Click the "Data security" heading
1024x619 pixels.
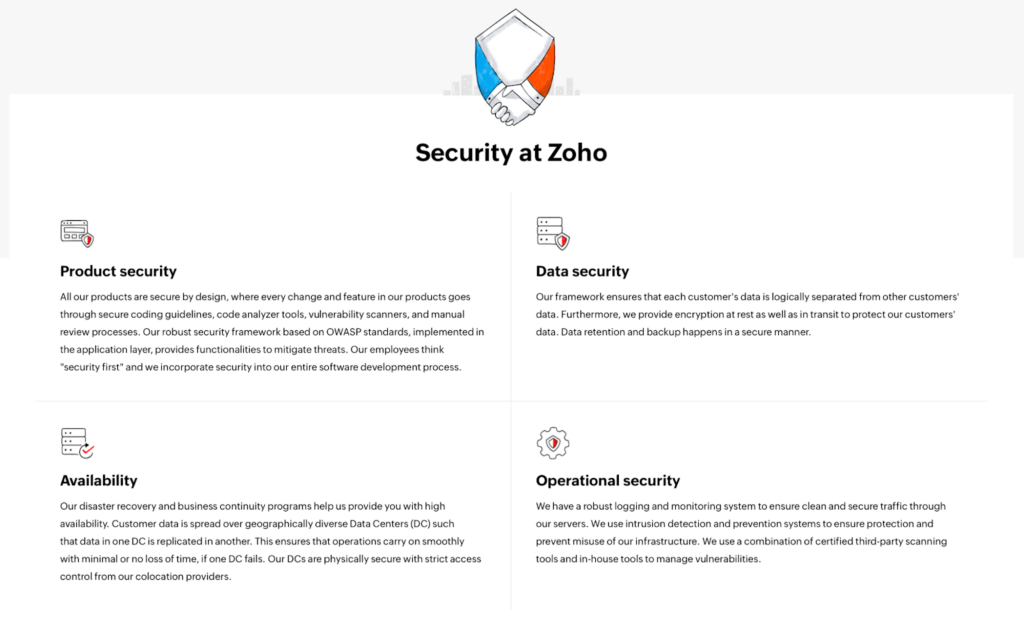[582, 271]
